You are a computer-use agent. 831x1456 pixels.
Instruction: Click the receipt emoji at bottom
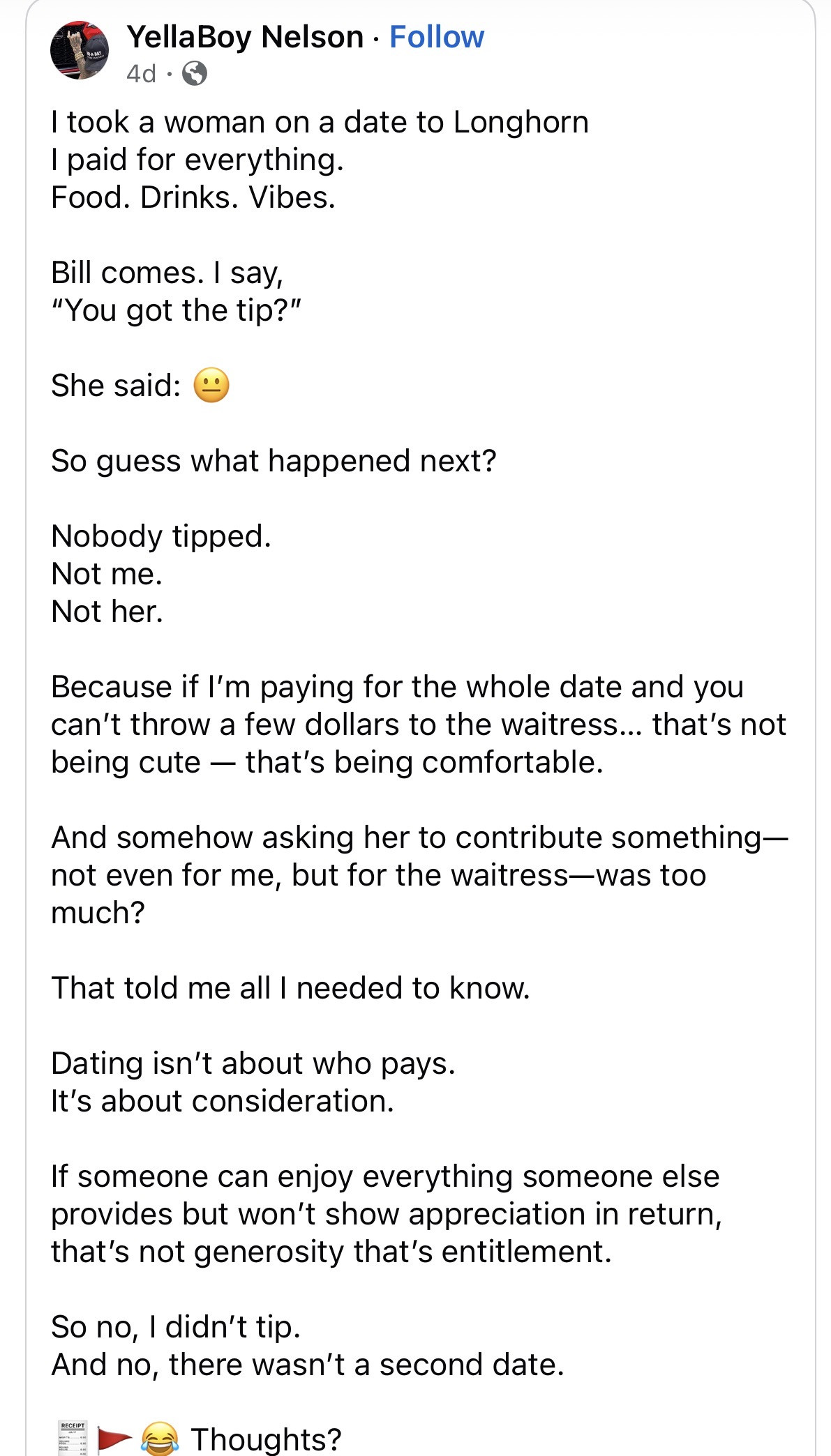(x=73, y=1437)
